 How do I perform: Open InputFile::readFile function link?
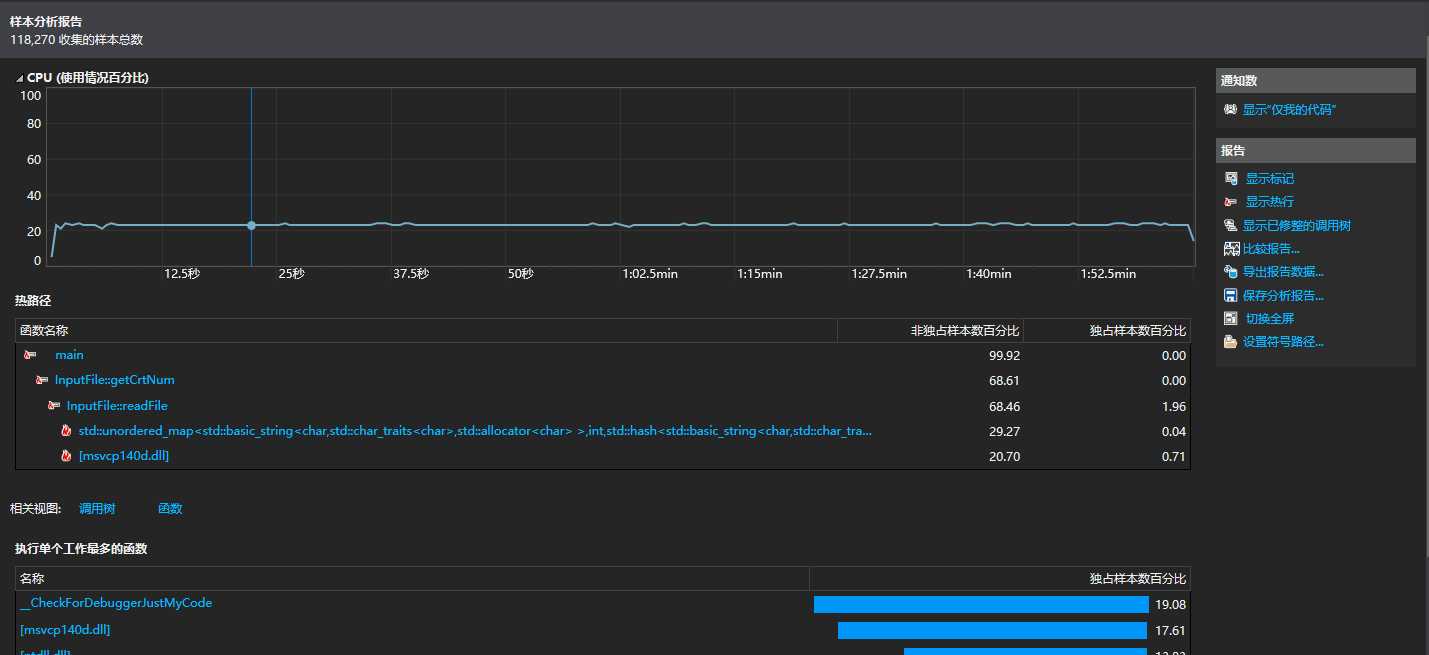(117, 406)
